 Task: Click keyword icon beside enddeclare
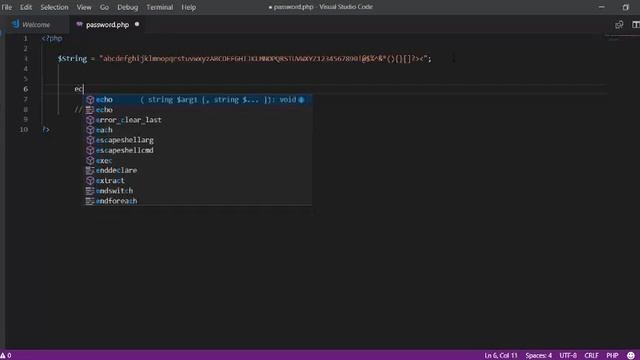90,170
